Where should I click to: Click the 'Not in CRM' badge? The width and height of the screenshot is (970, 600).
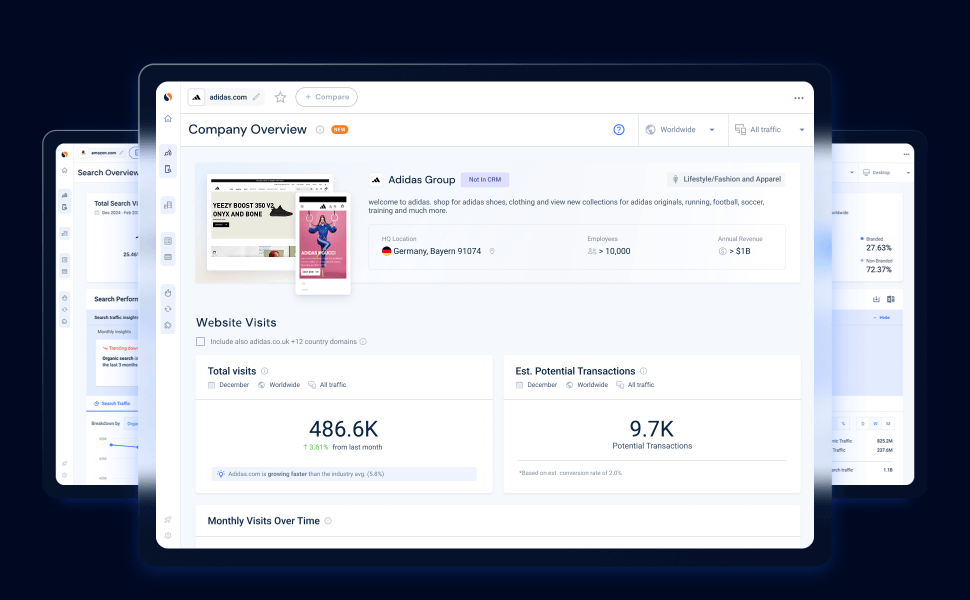(484, 179)
